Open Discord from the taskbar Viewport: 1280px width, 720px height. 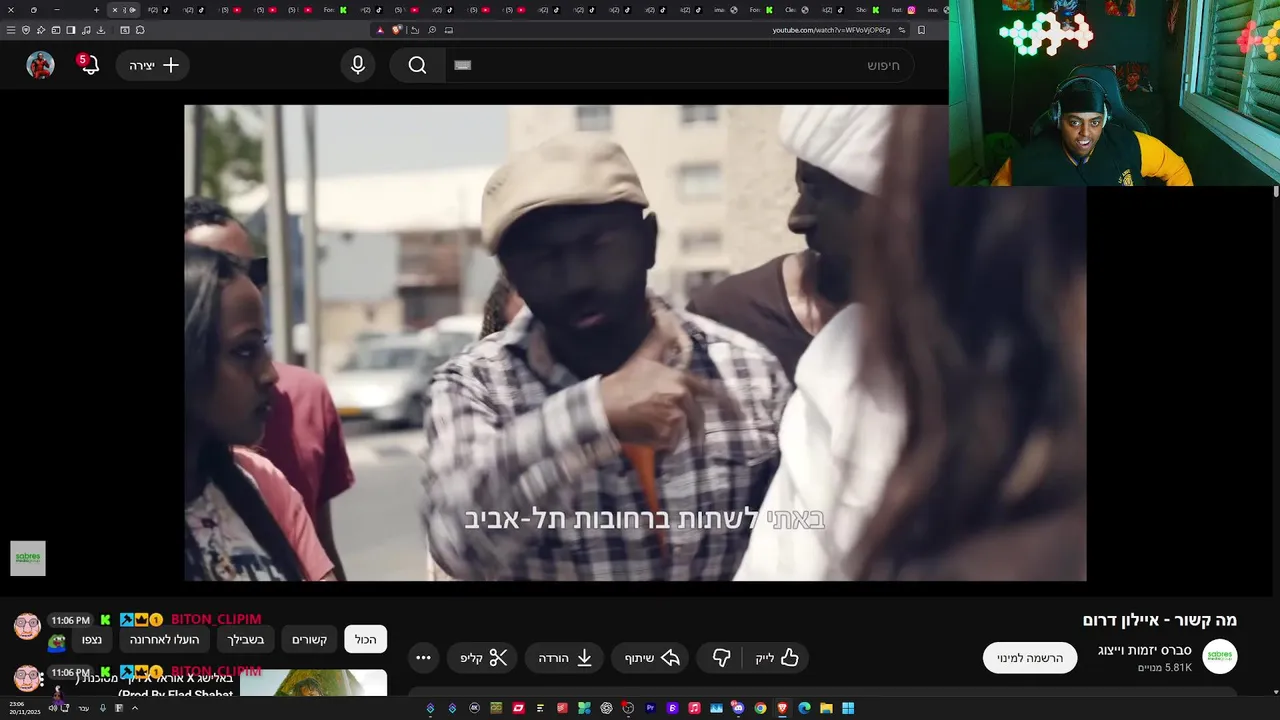tap(738, 708)
